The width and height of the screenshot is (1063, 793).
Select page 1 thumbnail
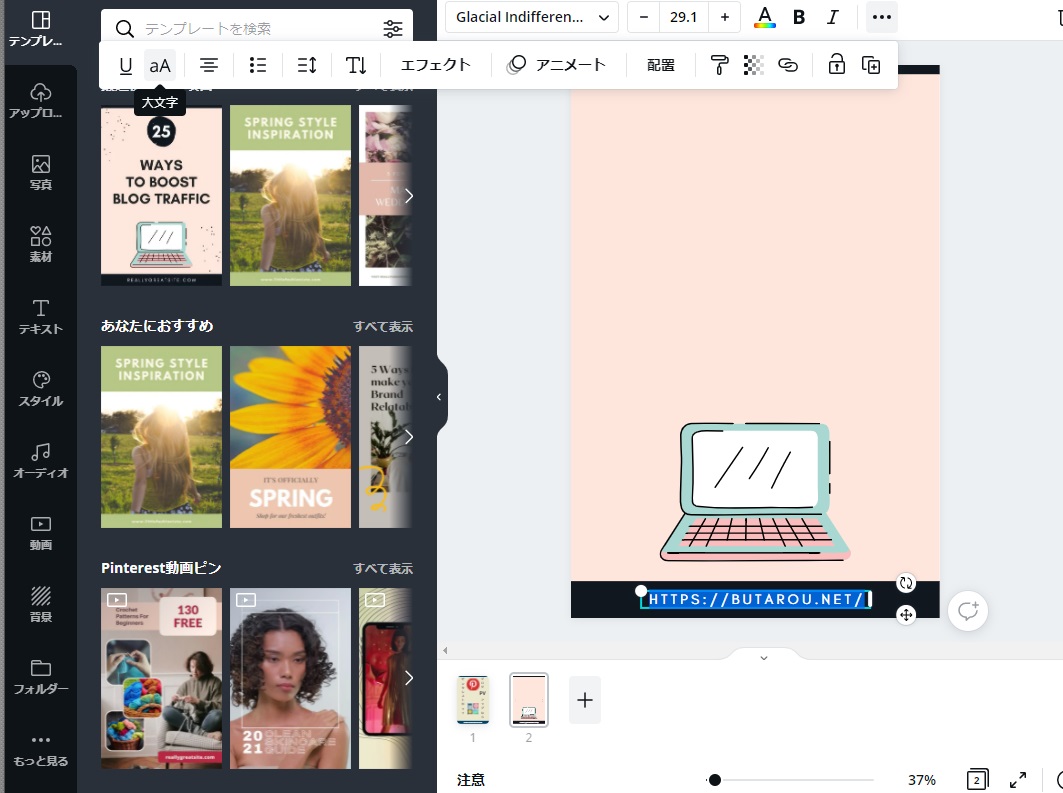click(x=473, y=700)
